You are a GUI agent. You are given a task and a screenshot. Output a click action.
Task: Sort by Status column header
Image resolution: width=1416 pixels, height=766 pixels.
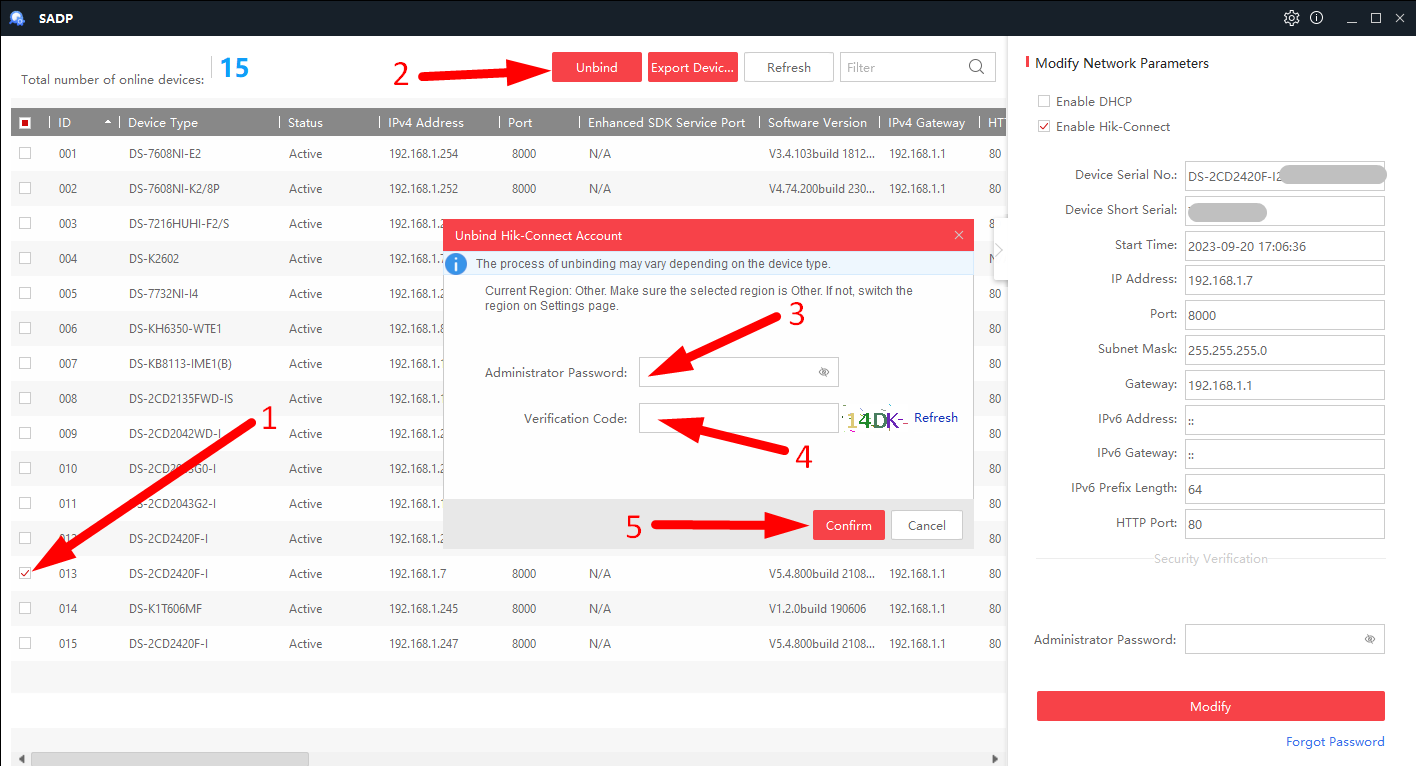click(x=305, y=122)
